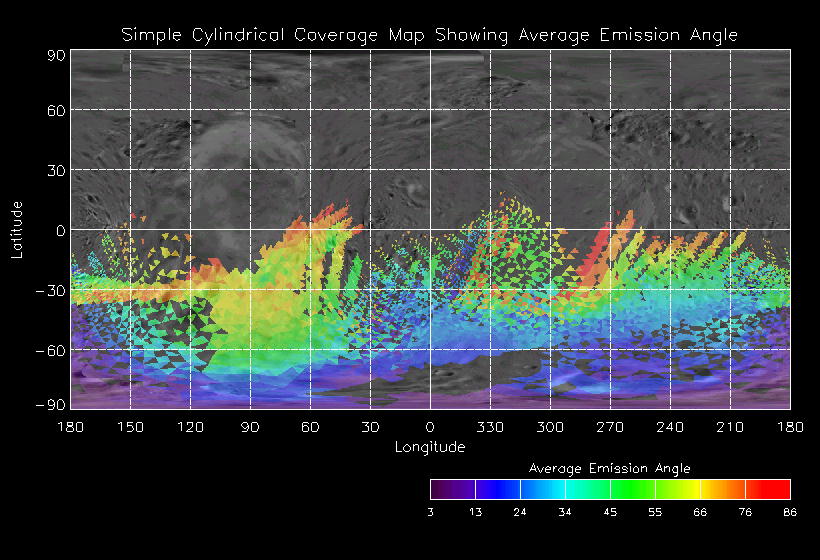Screen dimensions: 820x560
Task: Click the legend value '55'
Action: click(655, 512)
